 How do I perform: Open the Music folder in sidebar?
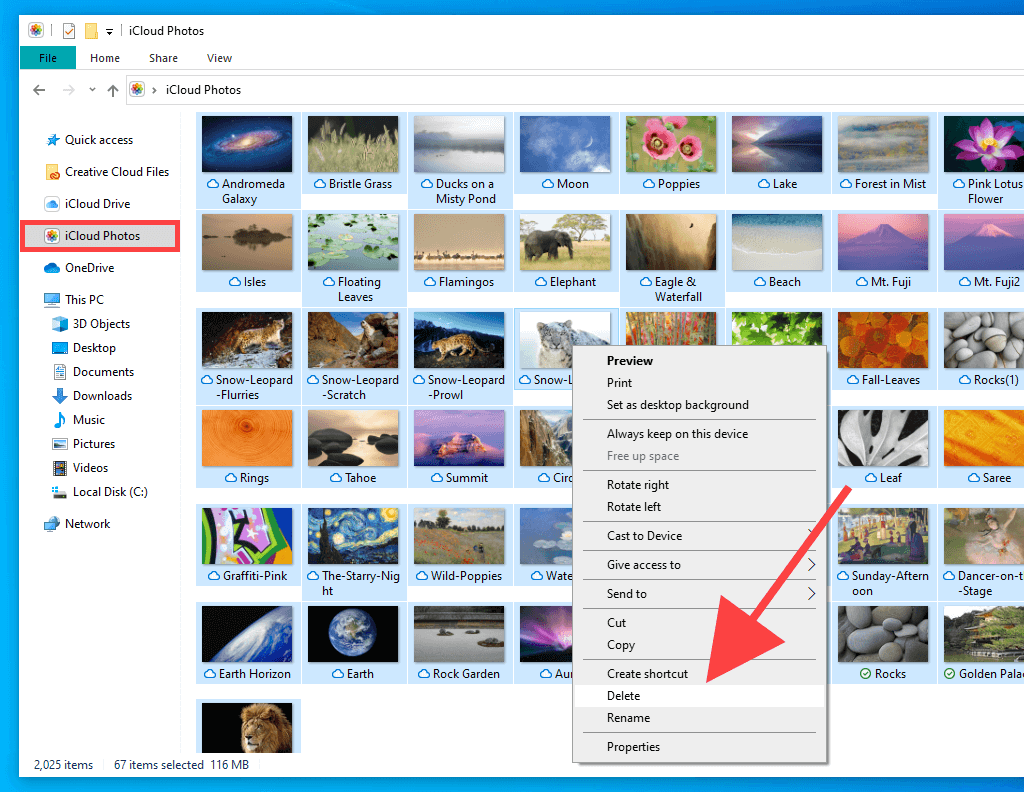click(x=88, y=420)
